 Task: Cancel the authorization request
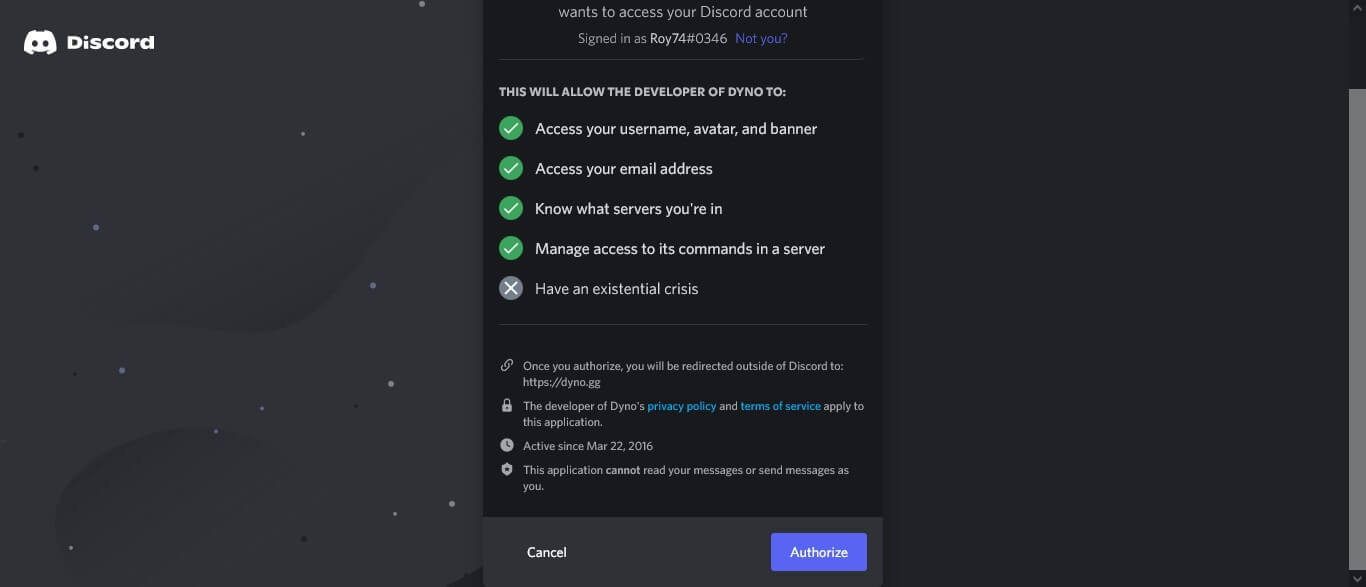[x=547, y=552]
